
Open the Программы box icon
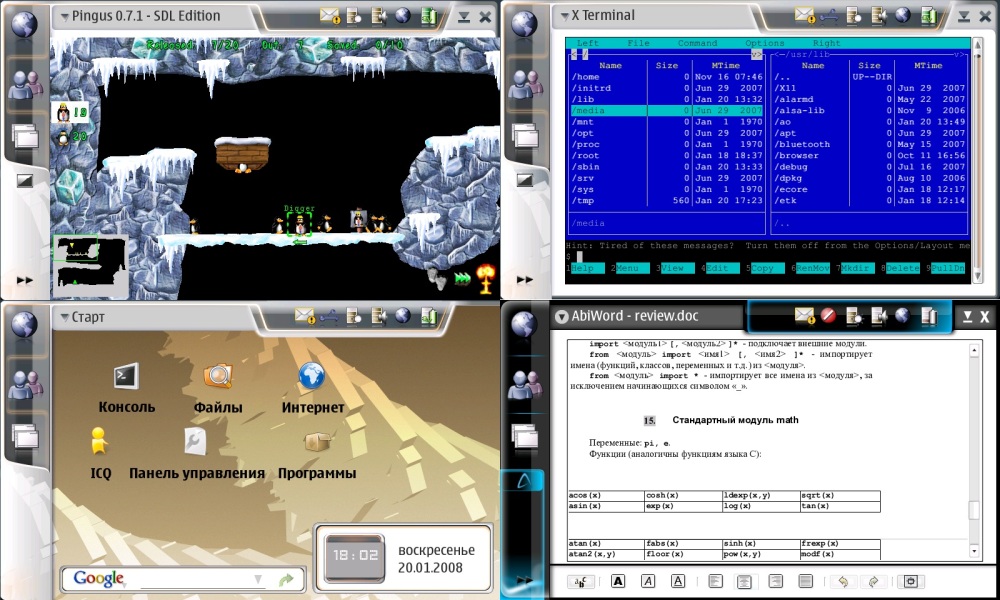317,441
